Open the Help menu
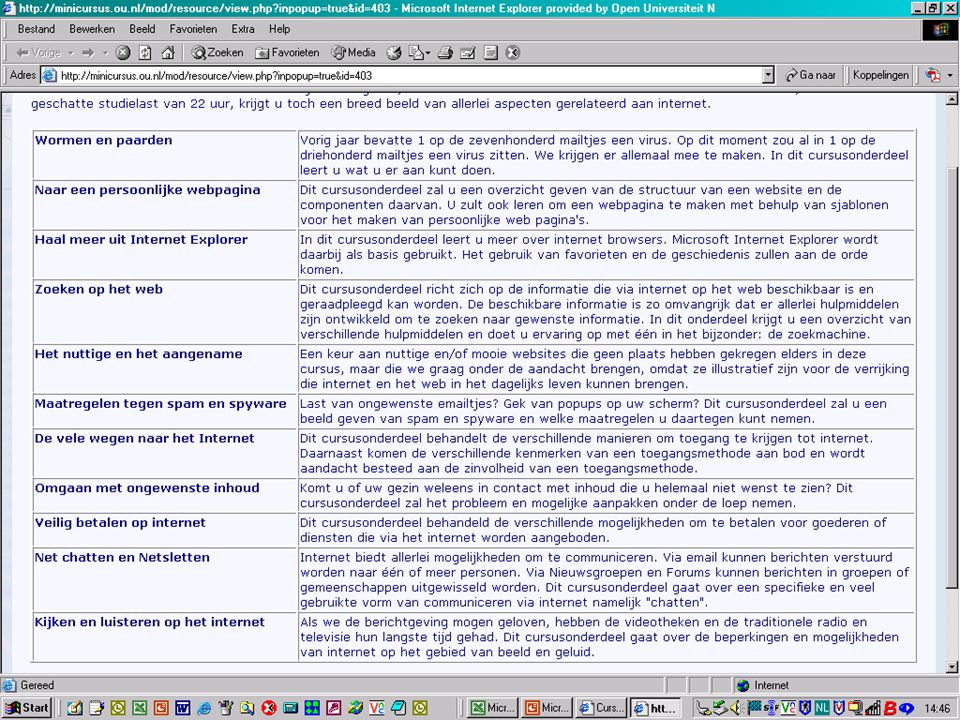 click(279, 29)
